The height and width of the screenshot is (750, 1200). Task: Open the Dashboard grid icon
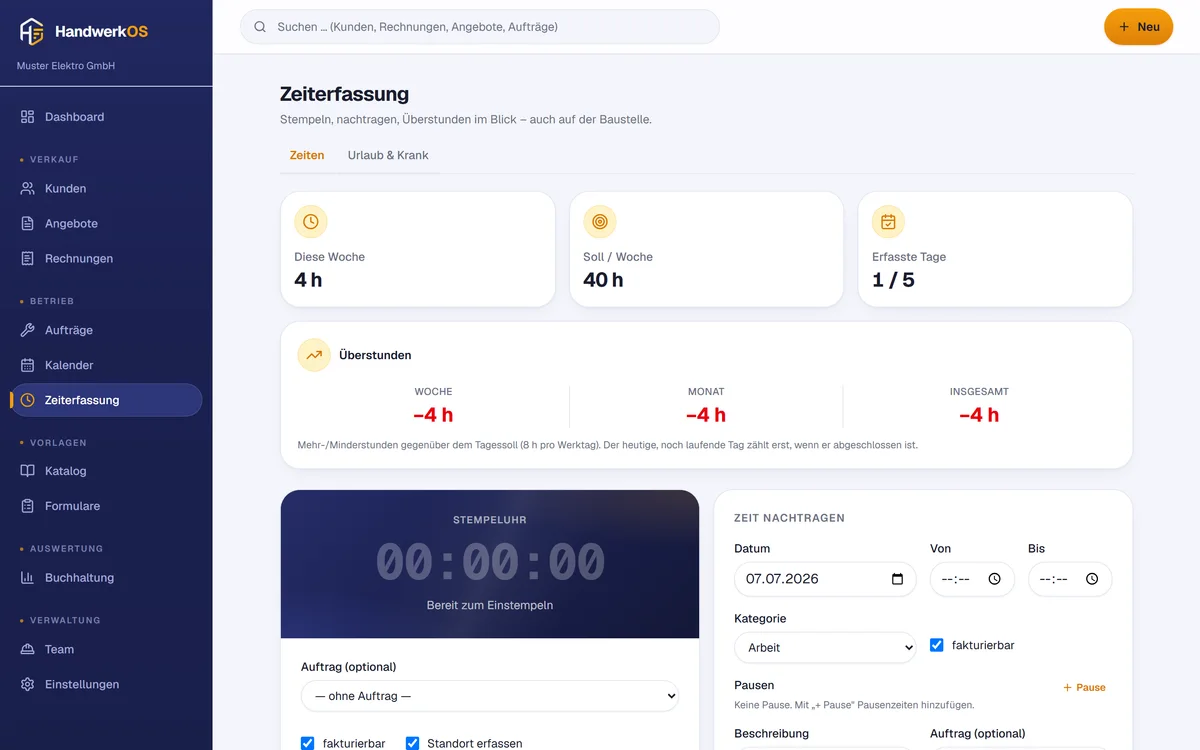[x=28, y=117]
